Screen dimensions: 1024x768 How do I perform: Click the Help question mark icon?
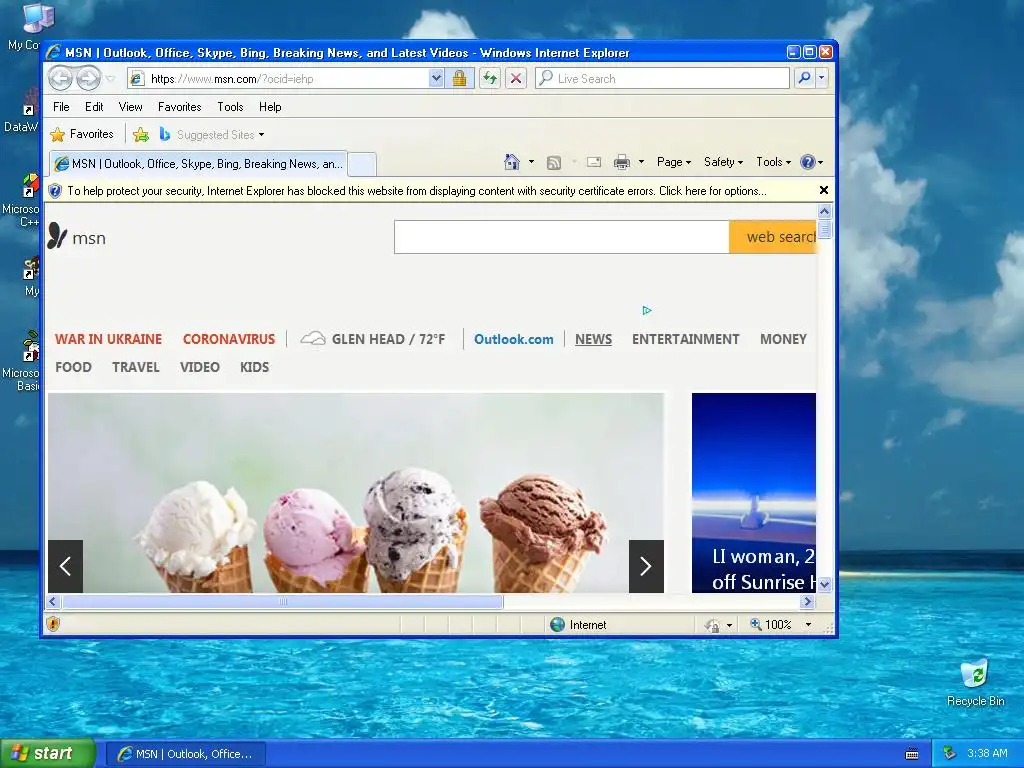point(808,162)
